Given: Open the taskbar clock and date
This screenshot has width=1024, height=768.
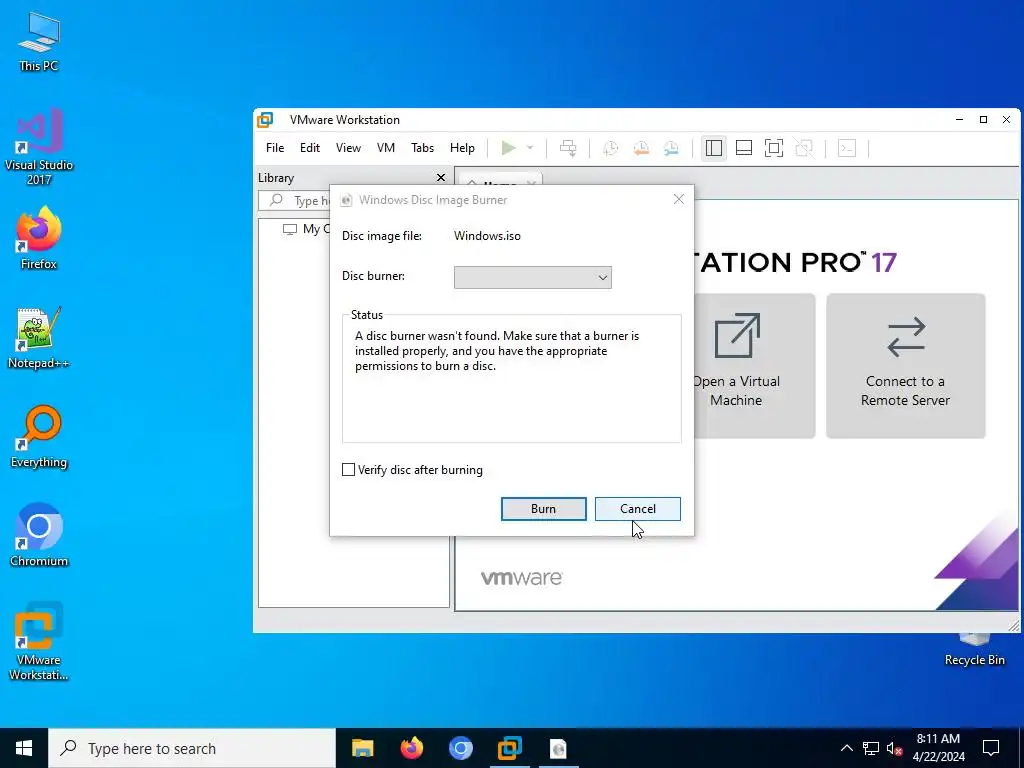Looking at the screenshot, I should coord(938,748).
